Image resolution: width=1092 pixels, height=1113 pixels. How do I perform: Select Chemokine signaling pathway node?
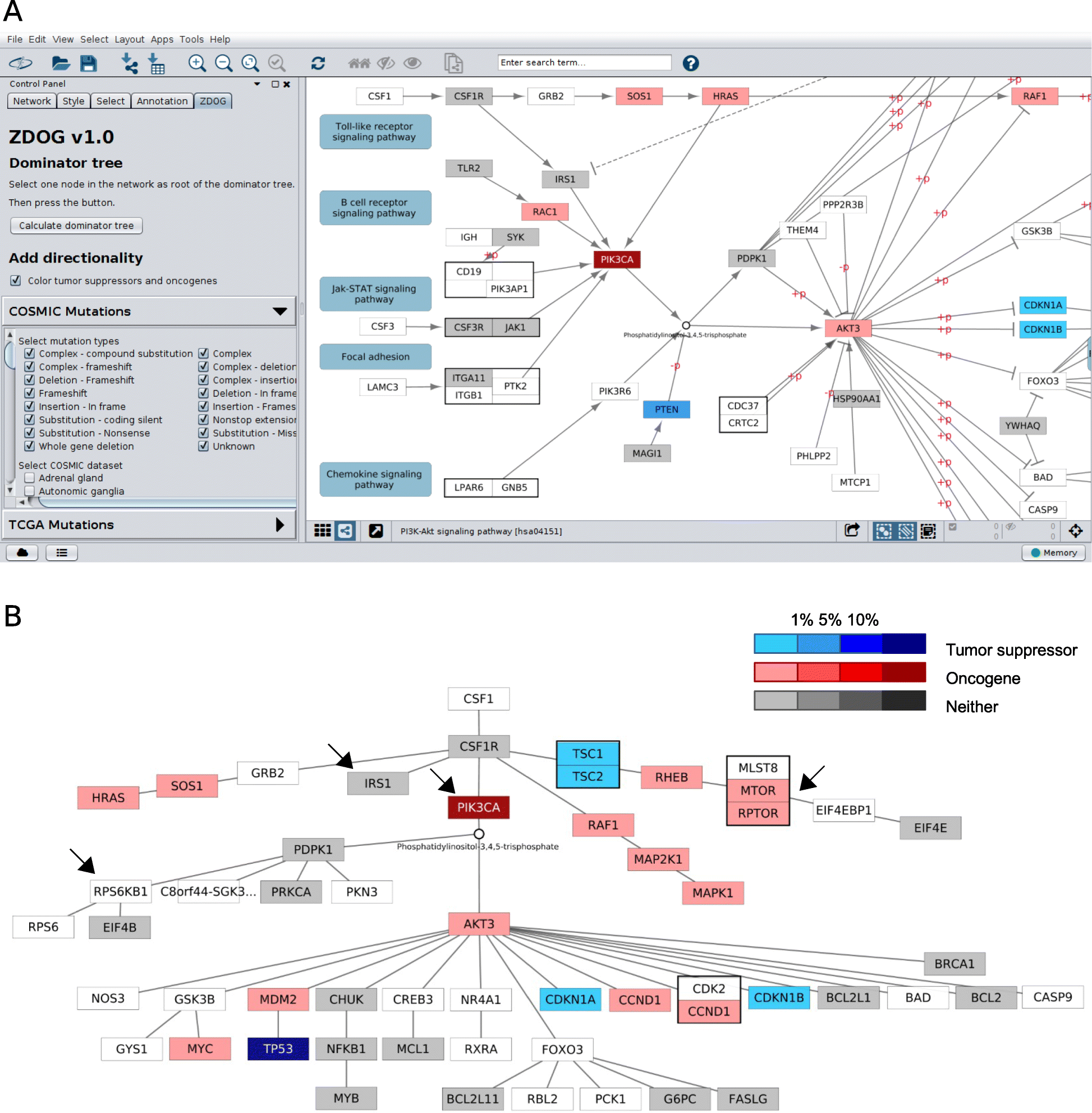pyautogui.click(x=375, y=479)
